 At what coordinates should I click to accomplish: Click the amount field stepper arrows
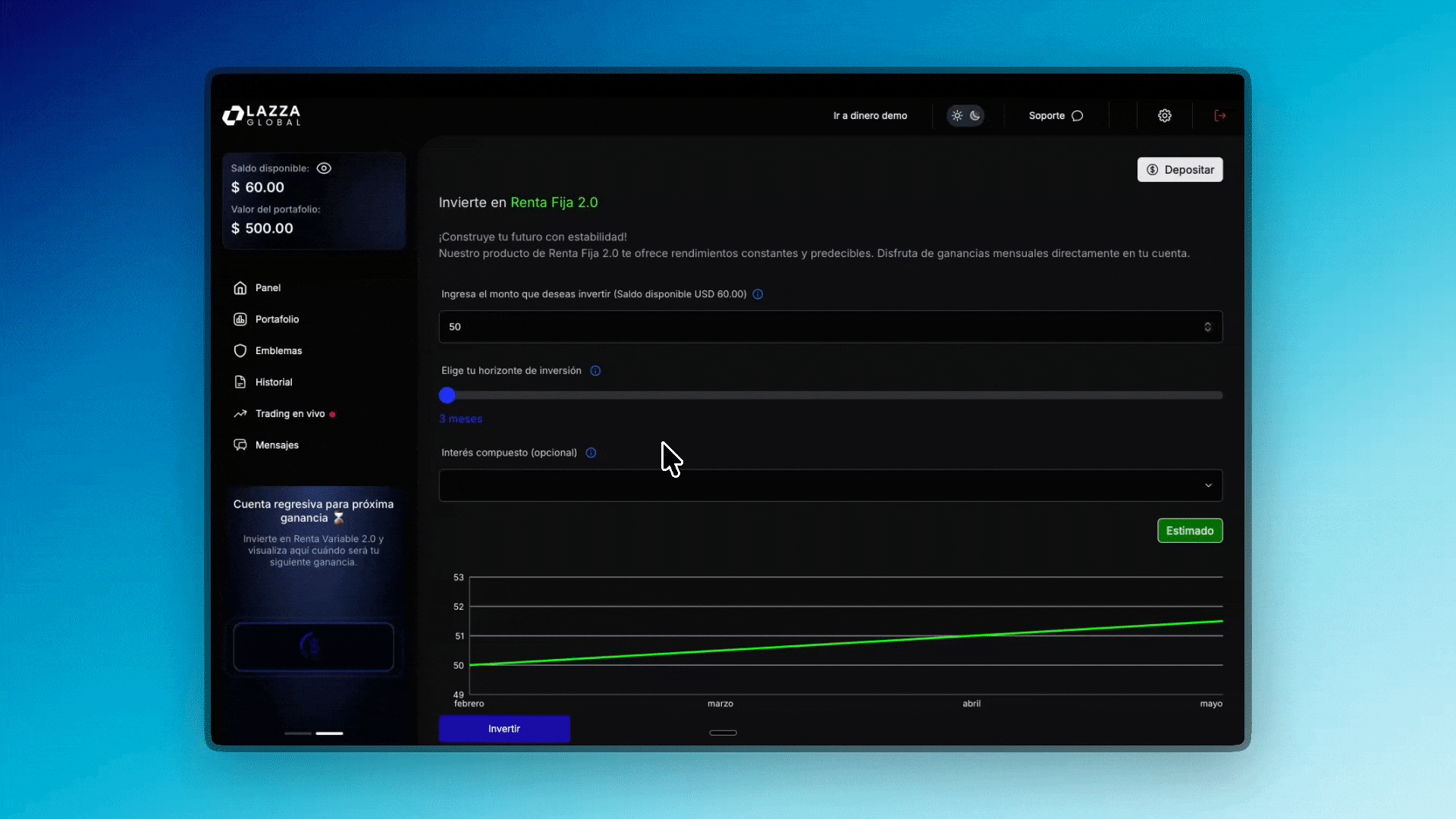(1207, 327)
